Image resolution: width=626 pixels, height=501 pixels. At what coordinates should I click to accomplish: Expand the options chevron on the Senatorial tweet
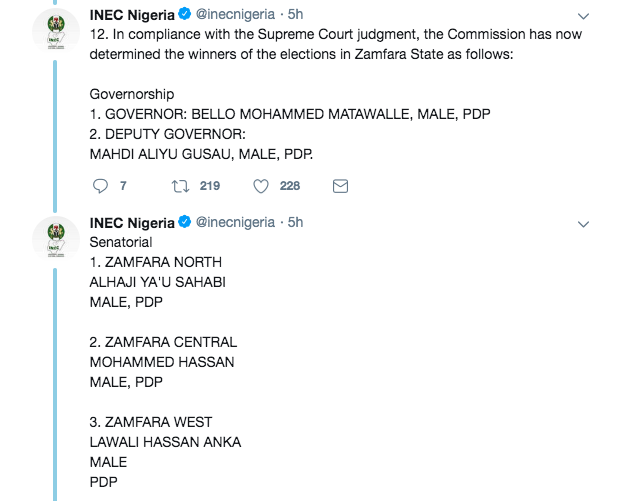[583, 224]
